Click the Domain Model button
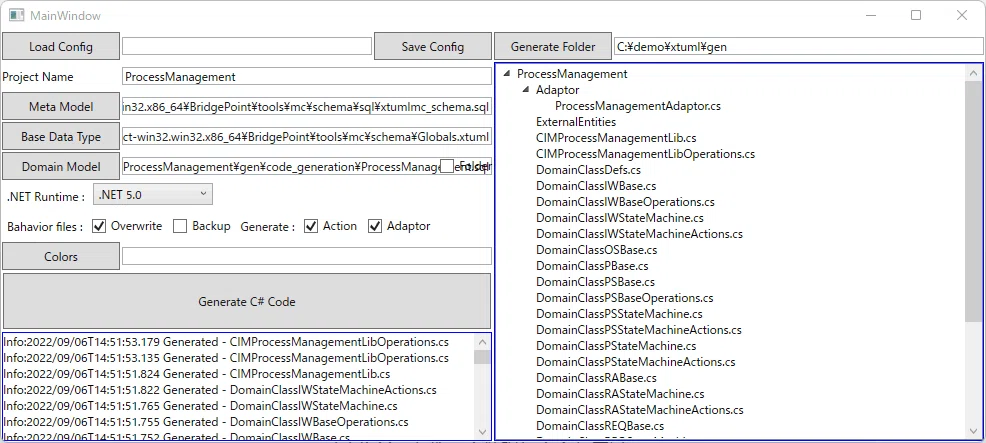 coord(61,167)
